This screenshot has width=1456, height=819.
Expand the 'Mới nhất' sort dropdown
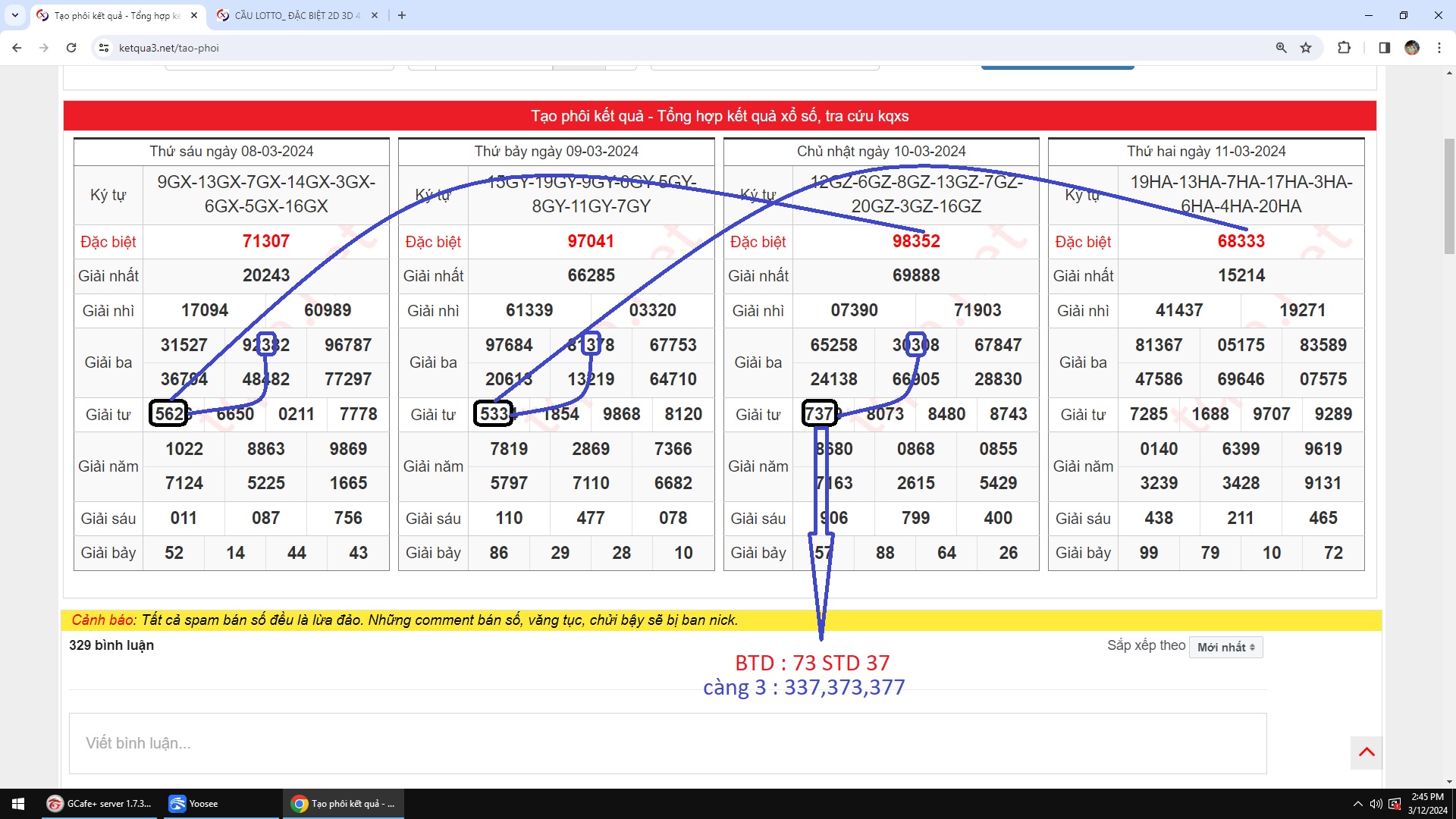(x=1225, y=647)
